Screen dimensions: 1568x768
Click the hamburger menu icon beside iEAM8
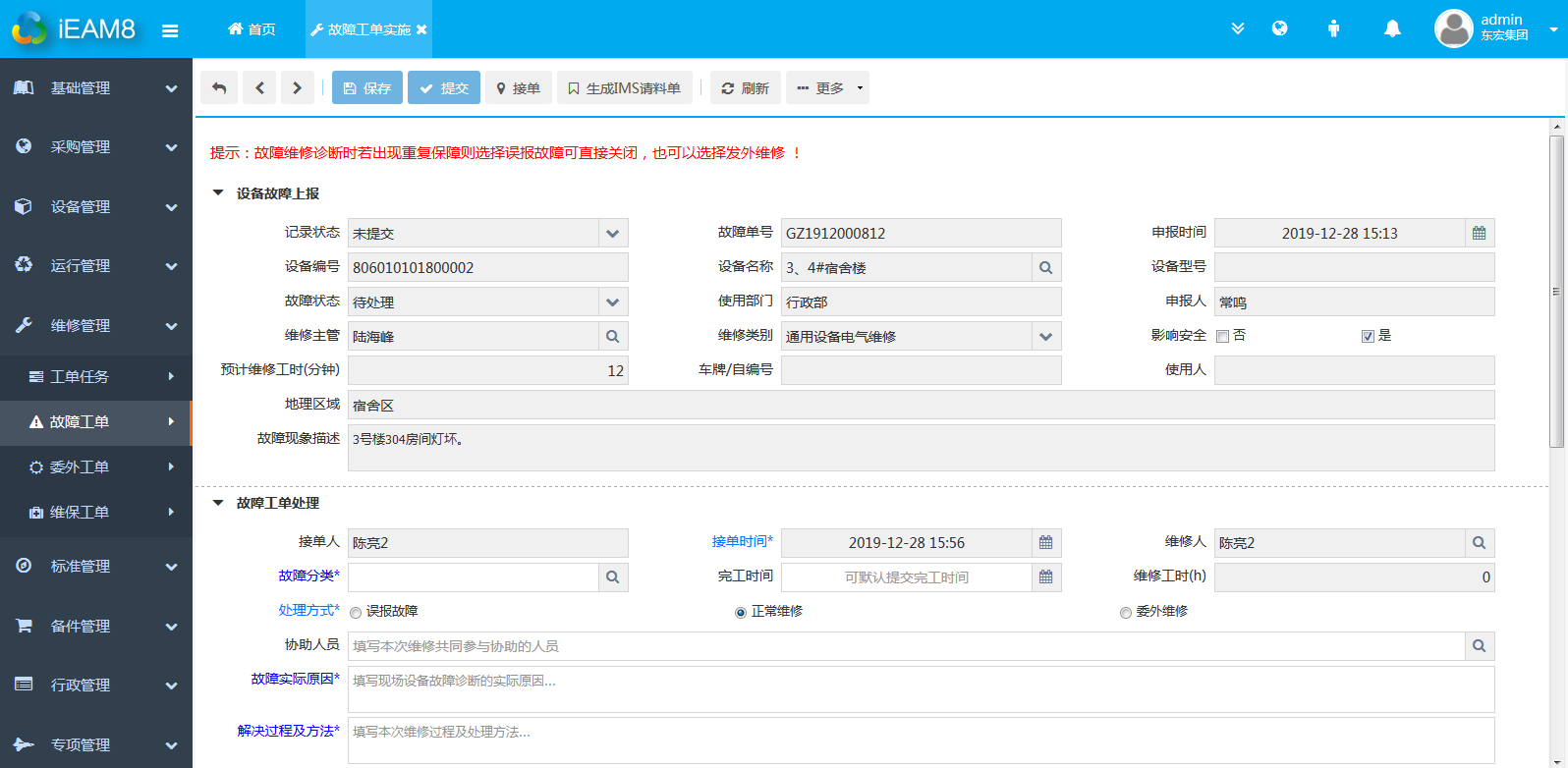[x=170, y=30]
